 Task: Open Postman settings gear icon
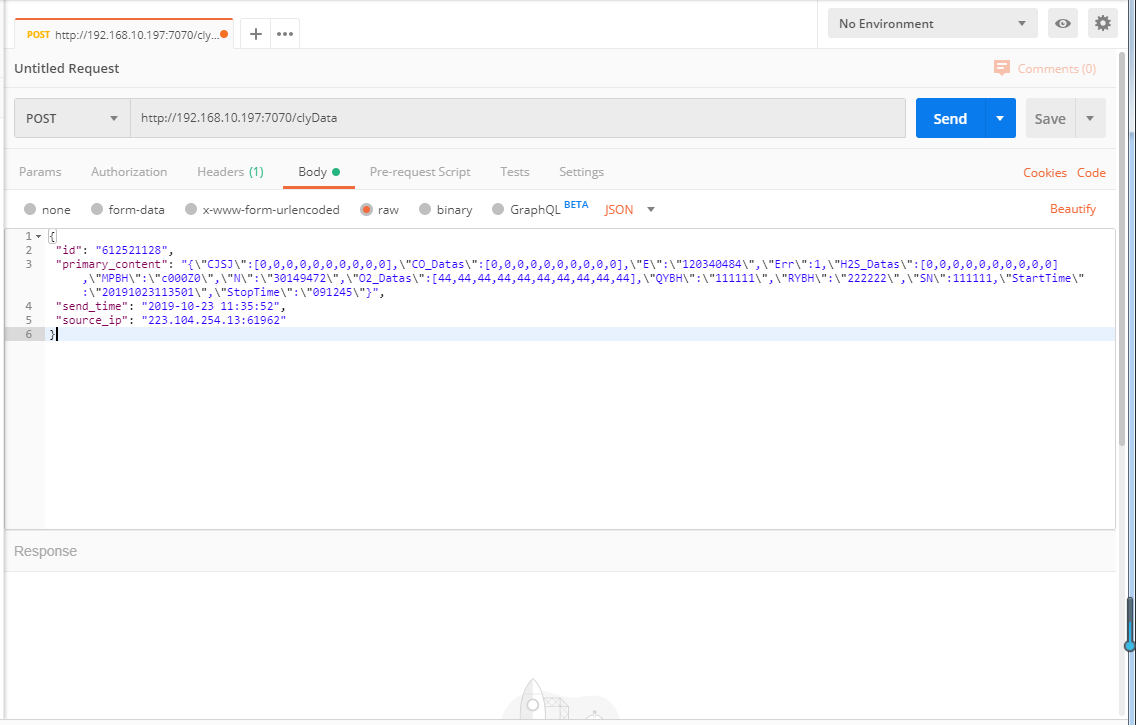click(1102, 22)
